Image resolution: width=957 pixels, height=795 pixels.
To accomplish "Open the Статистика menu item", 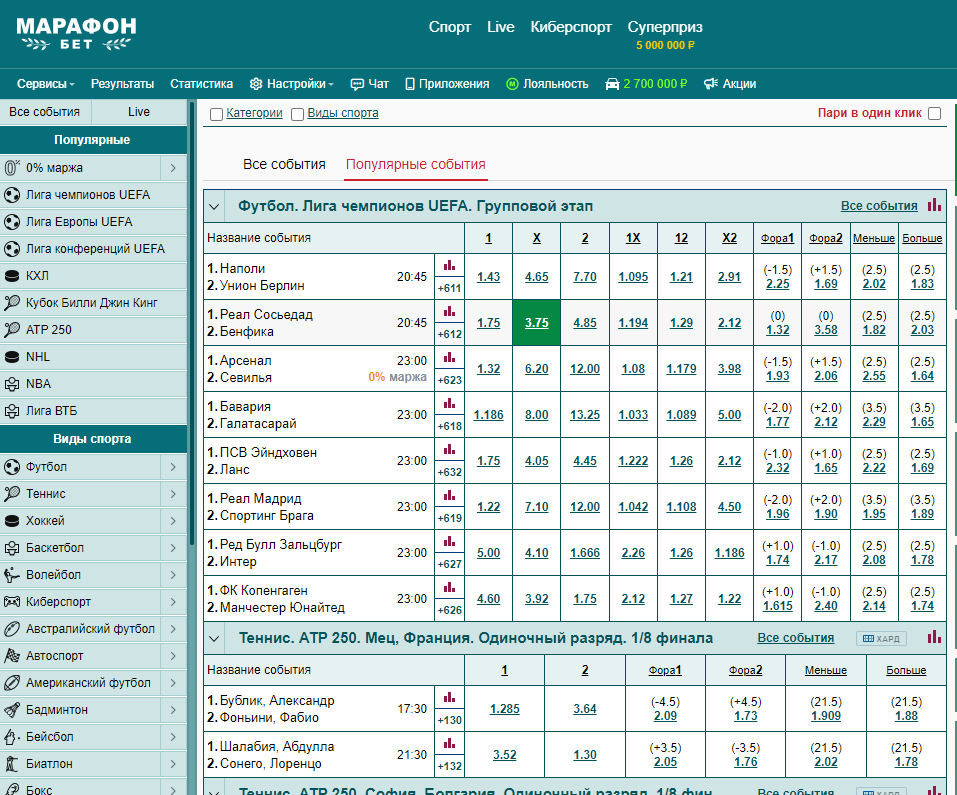I will coord(201,84).
